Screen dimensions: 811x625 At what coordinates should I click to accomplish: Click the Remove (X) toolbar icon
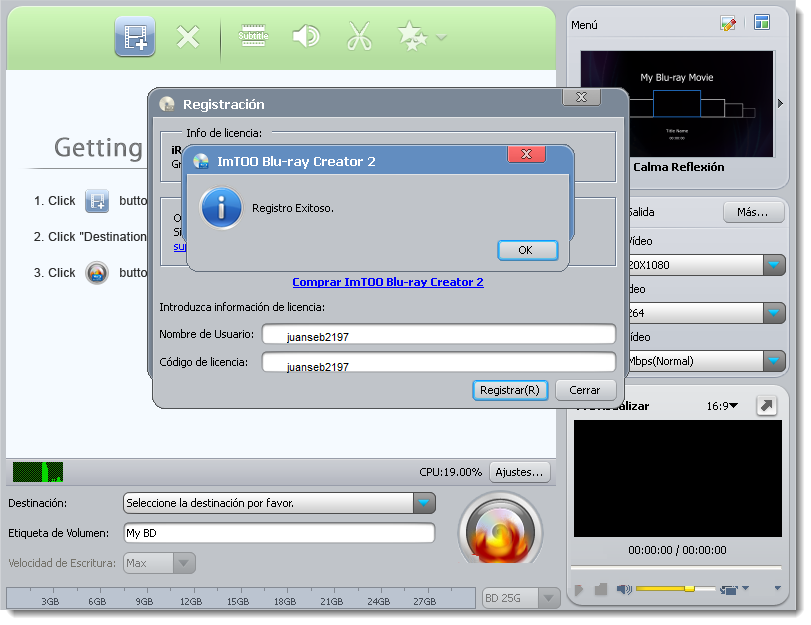tap(188, 37)
